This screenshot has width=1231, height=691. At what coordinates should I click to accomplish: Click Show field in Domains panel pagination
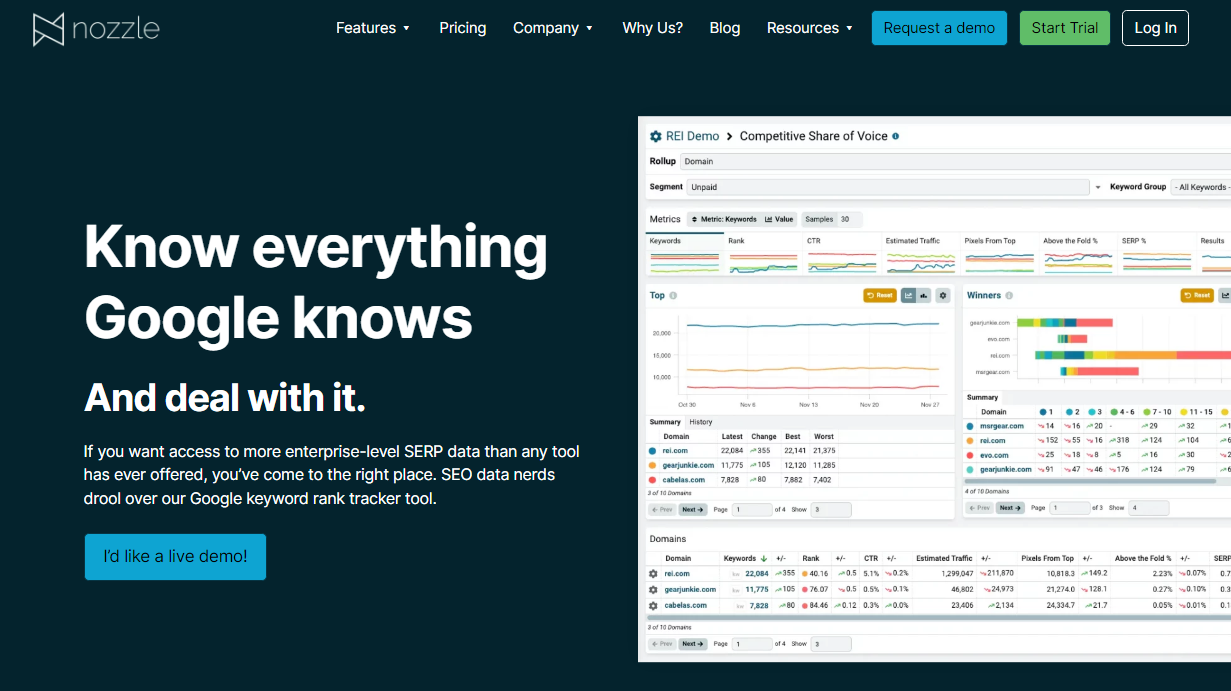click(830, 644)
